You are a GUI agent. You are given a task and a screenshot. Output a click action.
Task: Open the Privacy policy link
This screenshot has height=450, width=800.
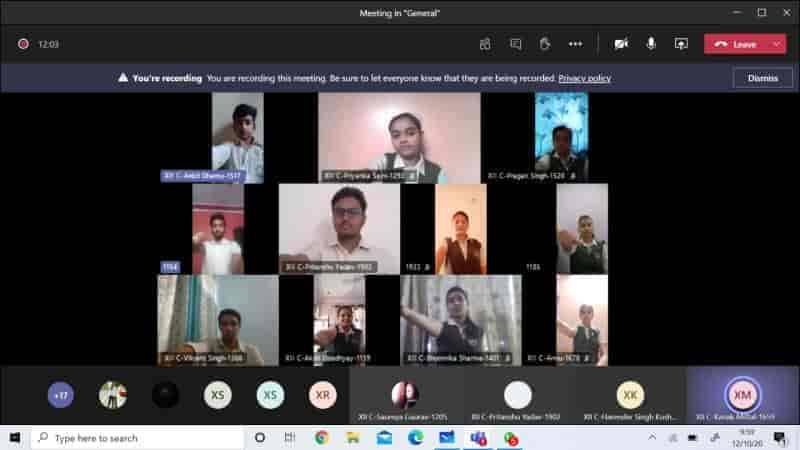584,78
